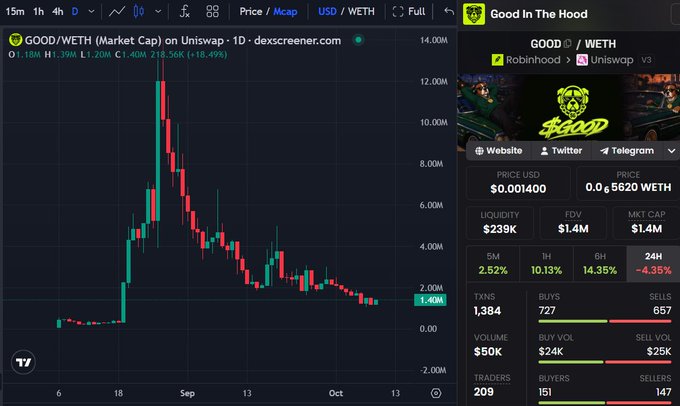The width and height of the screenshot is (680, 406).
Task: Click the Oct label on time axis
Action: tap(336, 393)
